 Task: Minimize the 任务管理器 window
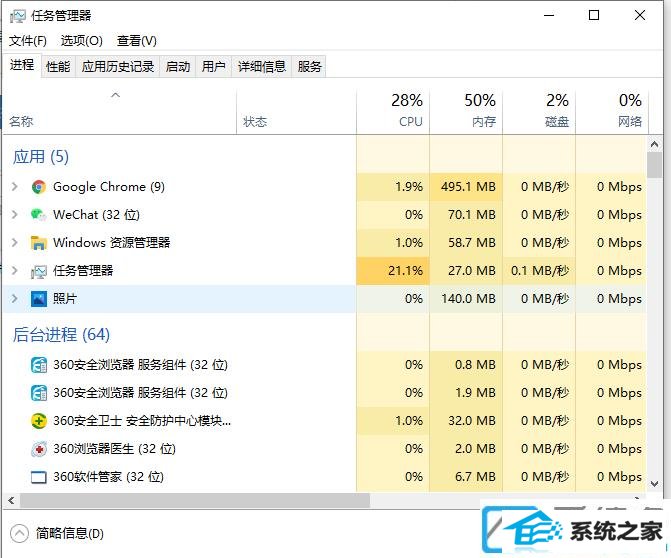point(549,16)
